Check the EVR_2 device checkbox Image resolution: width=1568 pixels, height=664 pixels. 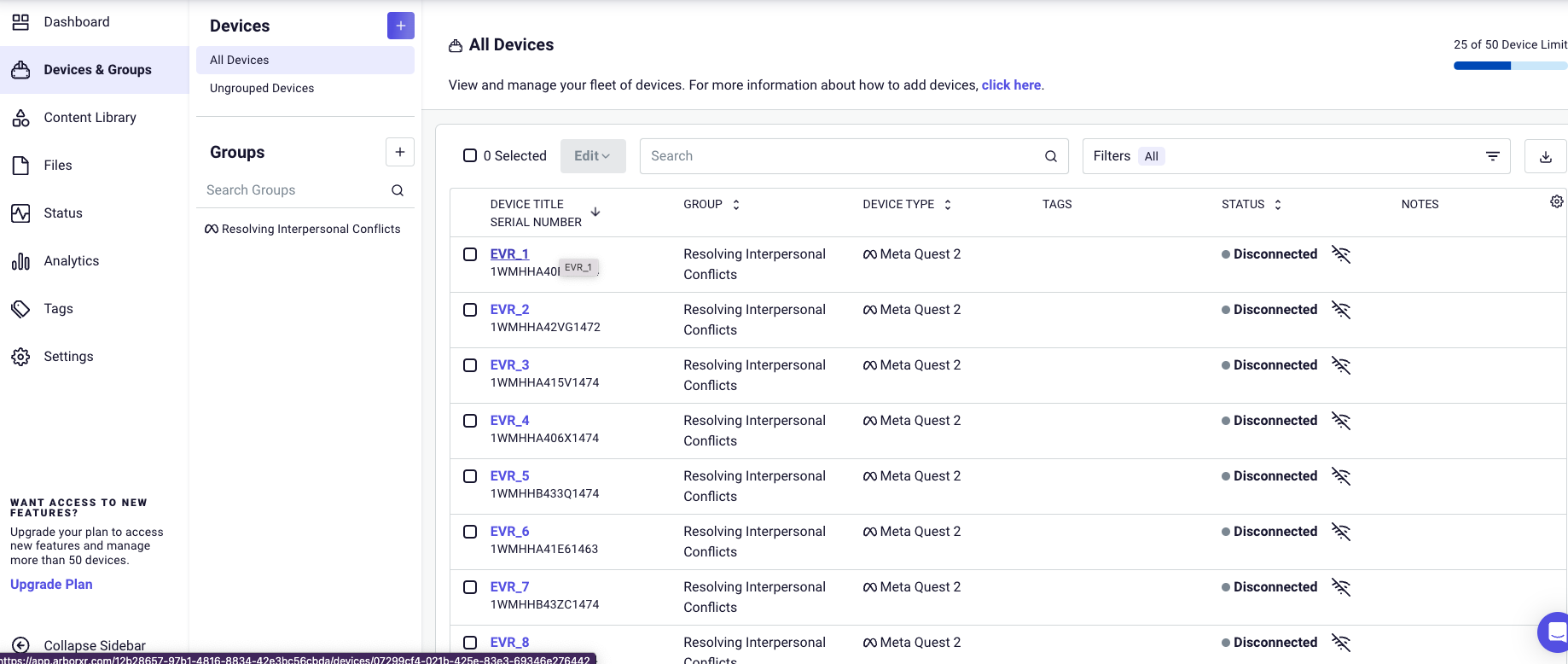click(470, 310)
